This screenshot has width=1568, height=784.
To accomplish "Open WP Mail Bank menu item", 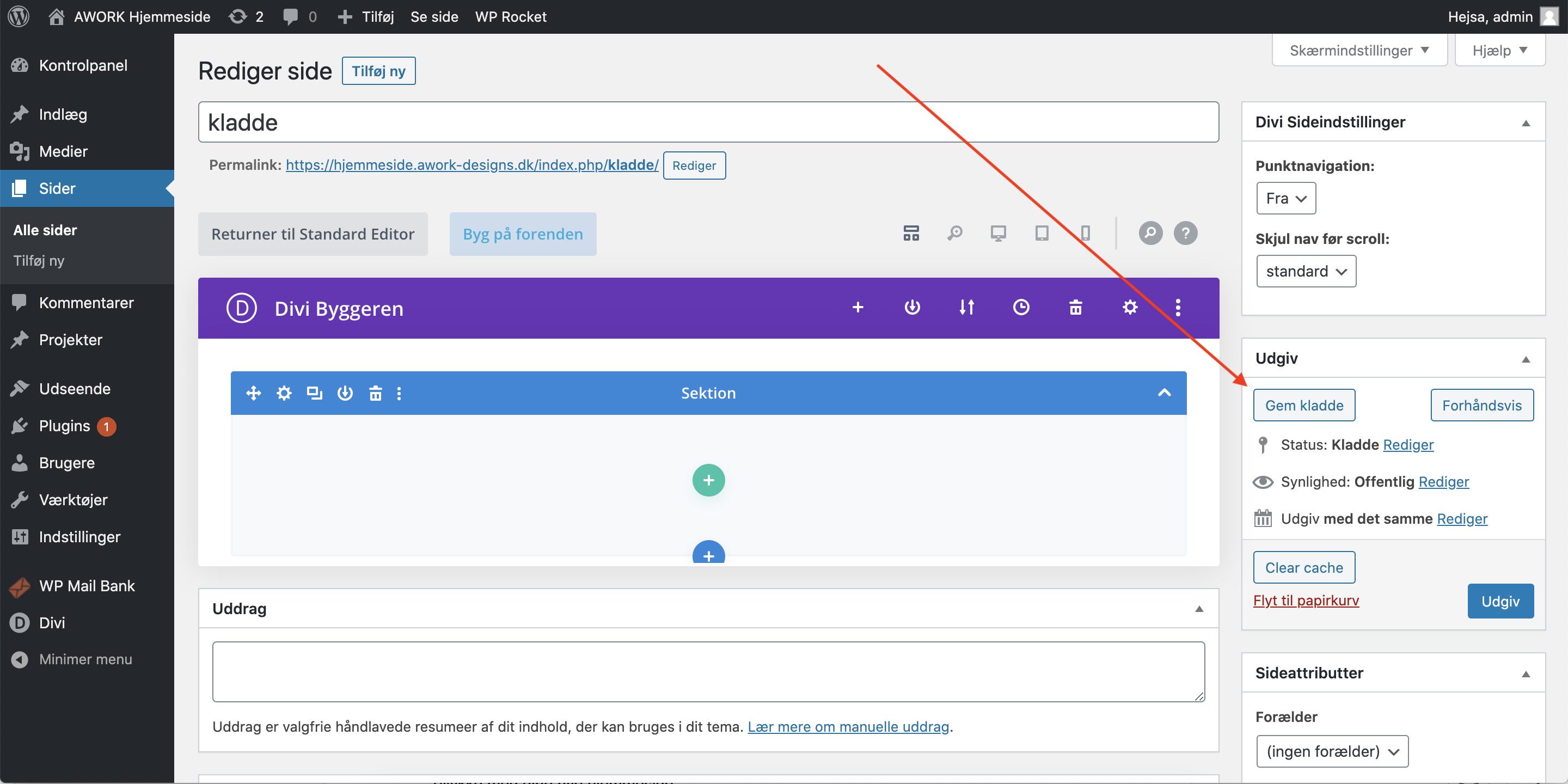I will [x=87, y=586].
